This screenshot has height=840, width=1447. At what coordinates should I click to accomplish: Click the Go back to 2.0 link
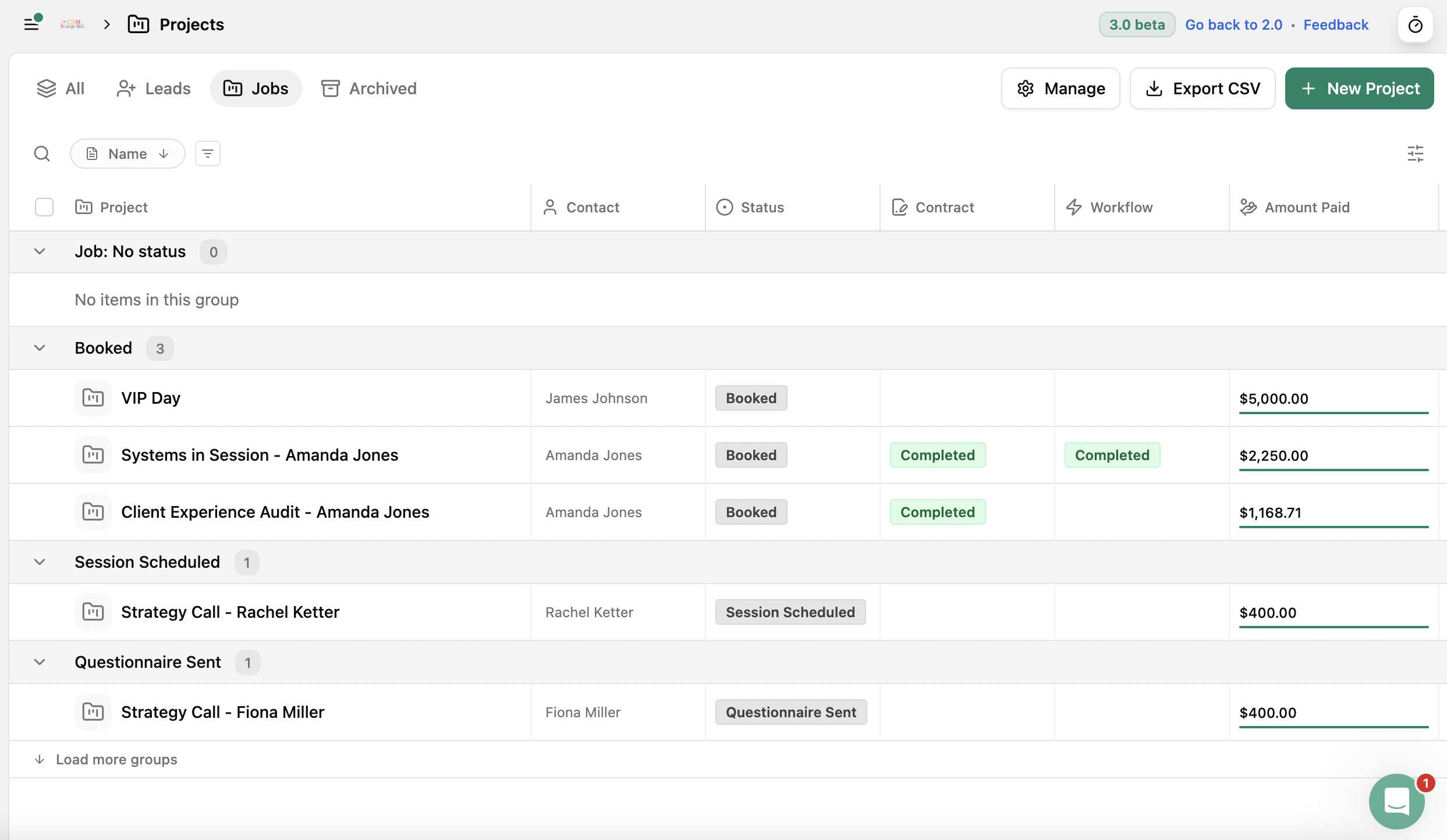[1233, 24]
